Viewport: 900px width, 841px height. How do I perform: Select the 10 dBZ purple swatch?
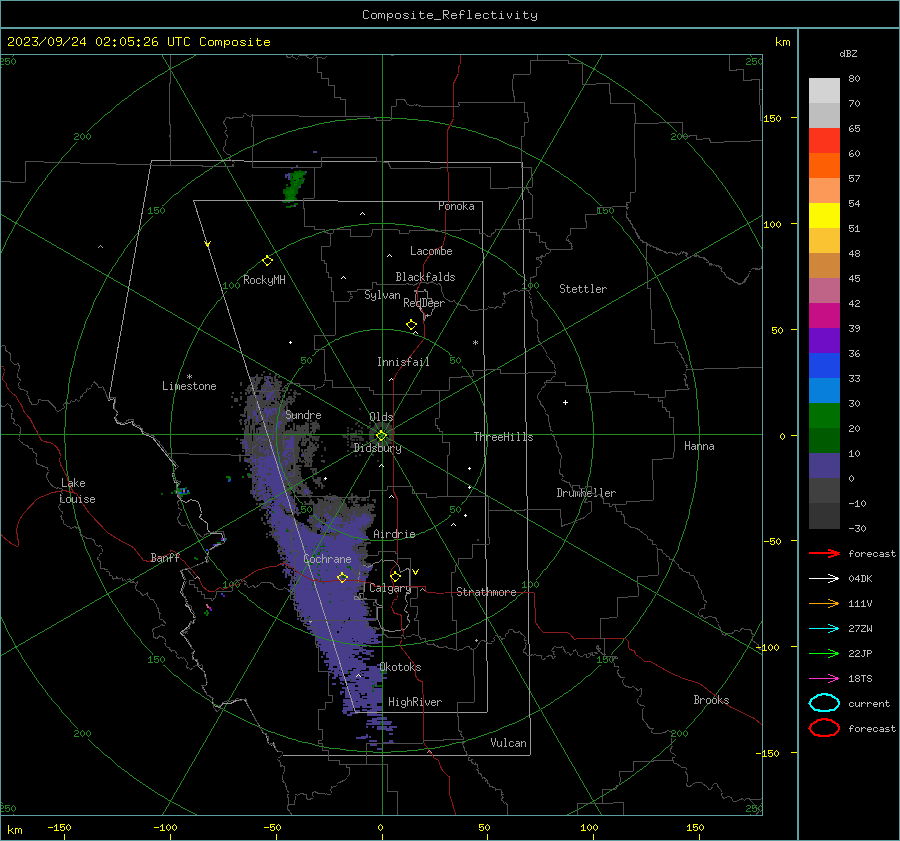click(x=824, y=466)
